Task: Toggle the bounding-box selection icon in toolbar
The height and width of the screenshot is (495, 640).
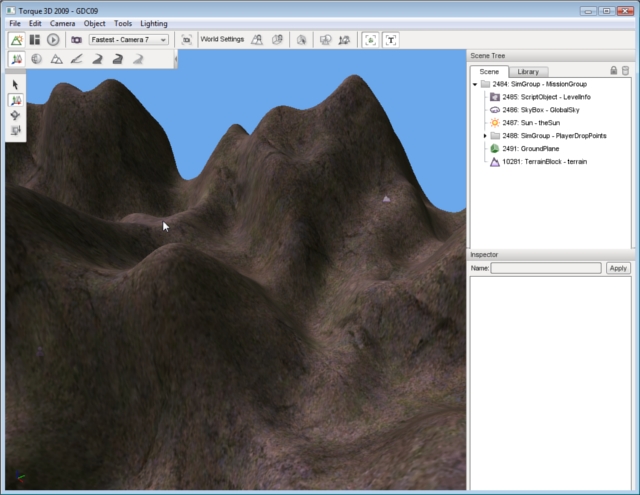Action: pyautogui.click(x=370, y=39)
